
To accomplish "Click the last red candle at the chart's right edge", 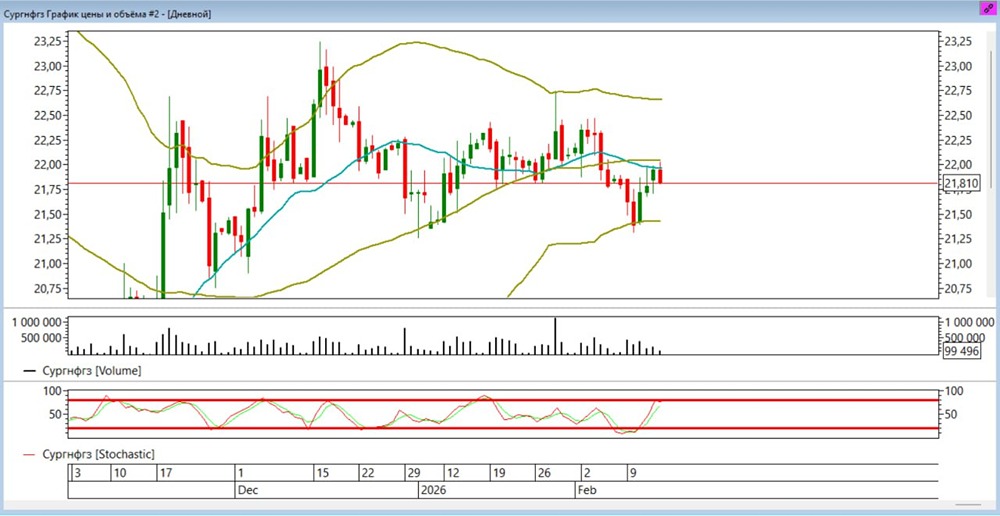I will (x=660, y=175).
